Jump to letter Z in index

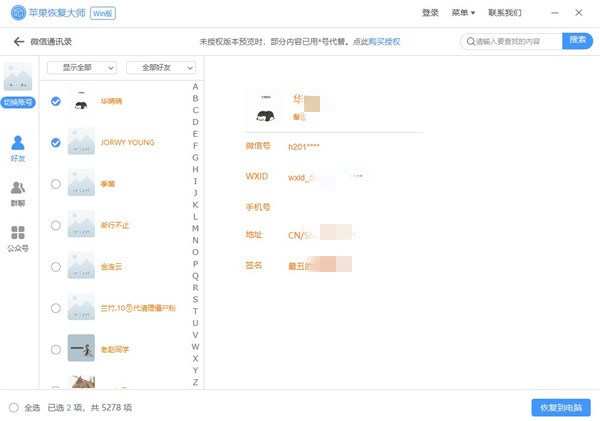195,382
